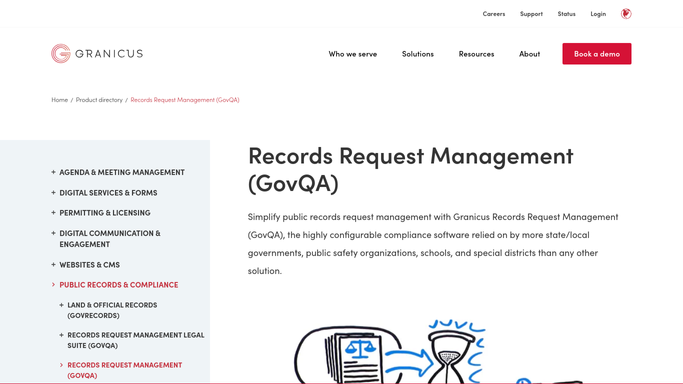Image resolution: width=683 pixels, height=384 pixels.
Task: Open the Login link
Action: 598,14
